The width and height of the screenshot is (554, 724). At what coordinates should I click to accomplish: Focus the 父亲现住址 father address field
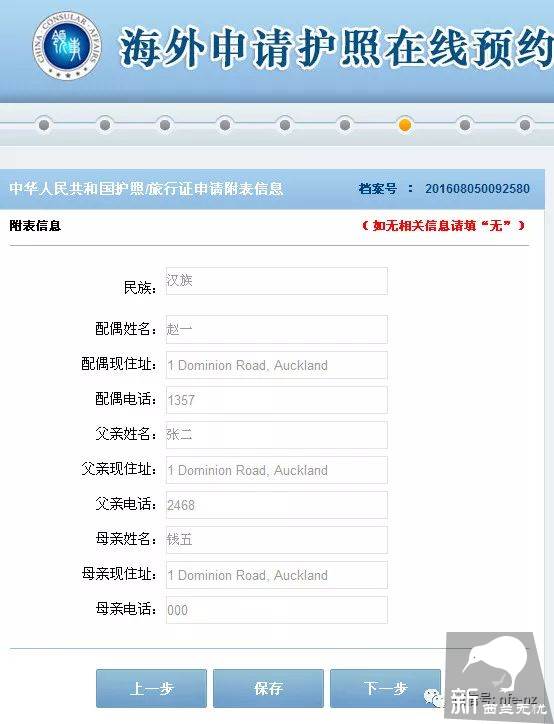click(x=277, y=470)
